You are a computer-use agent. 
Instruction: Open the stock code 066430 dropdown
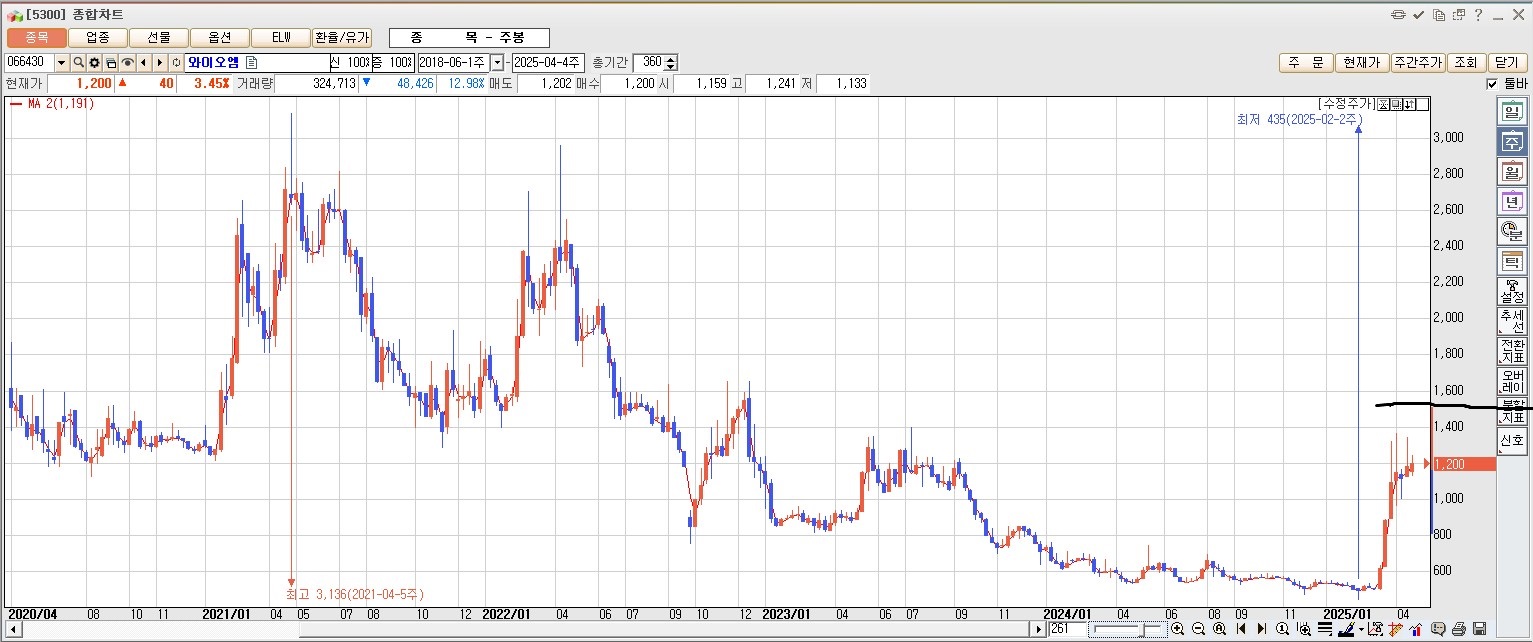(61, 62)
